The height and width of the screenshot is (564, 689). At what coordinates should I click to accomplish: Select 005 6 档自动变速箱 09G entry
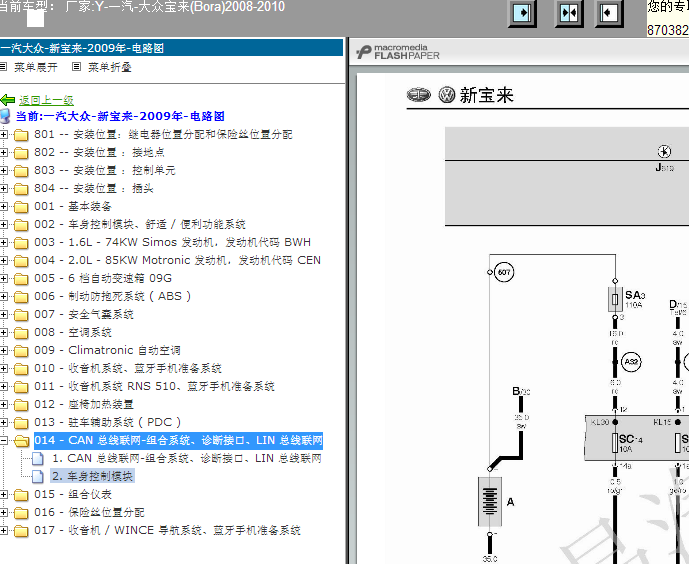pos(103,278)
